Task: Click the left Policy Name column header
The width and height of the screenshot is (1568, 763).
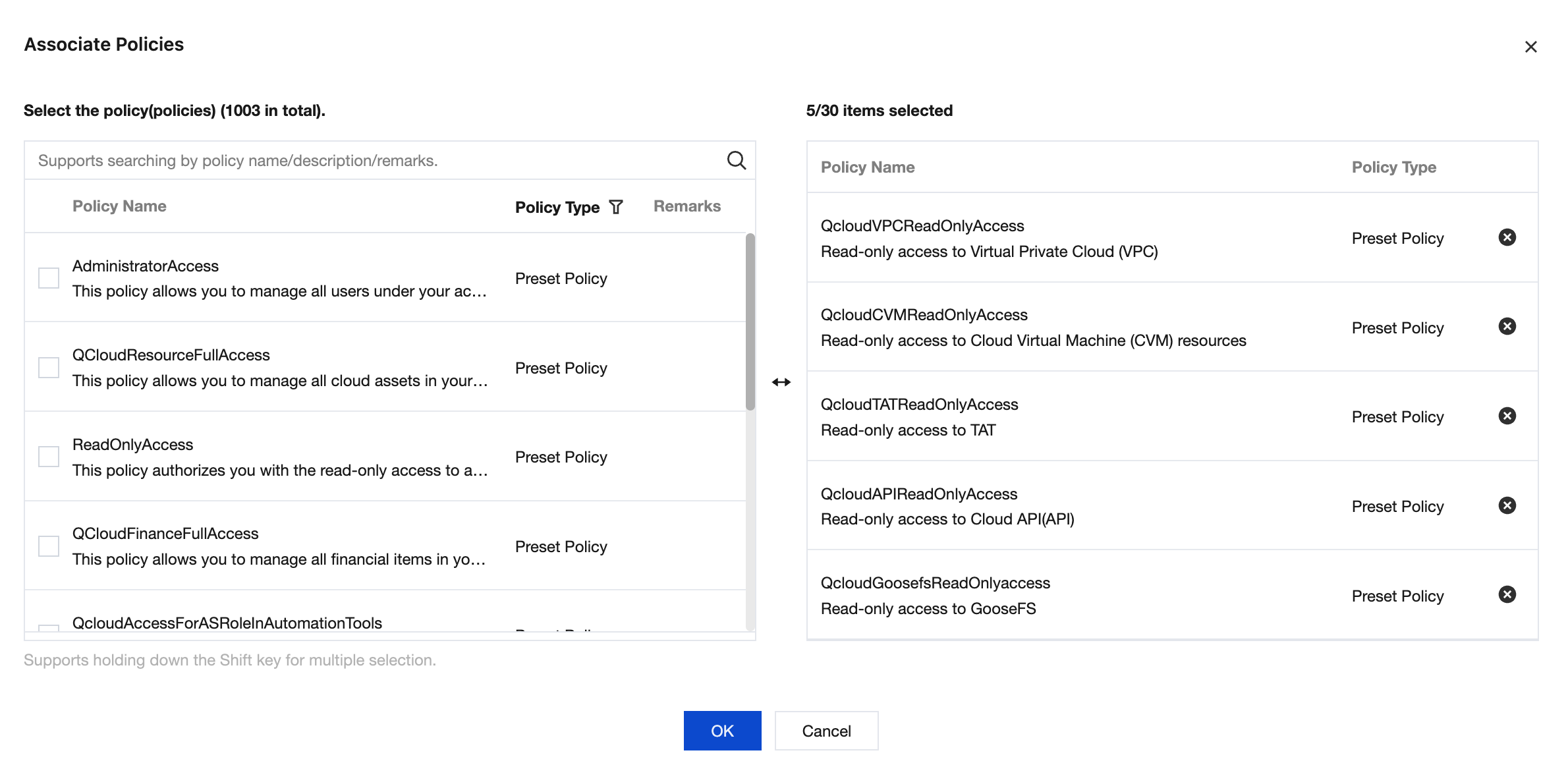Action: [119, 206]
